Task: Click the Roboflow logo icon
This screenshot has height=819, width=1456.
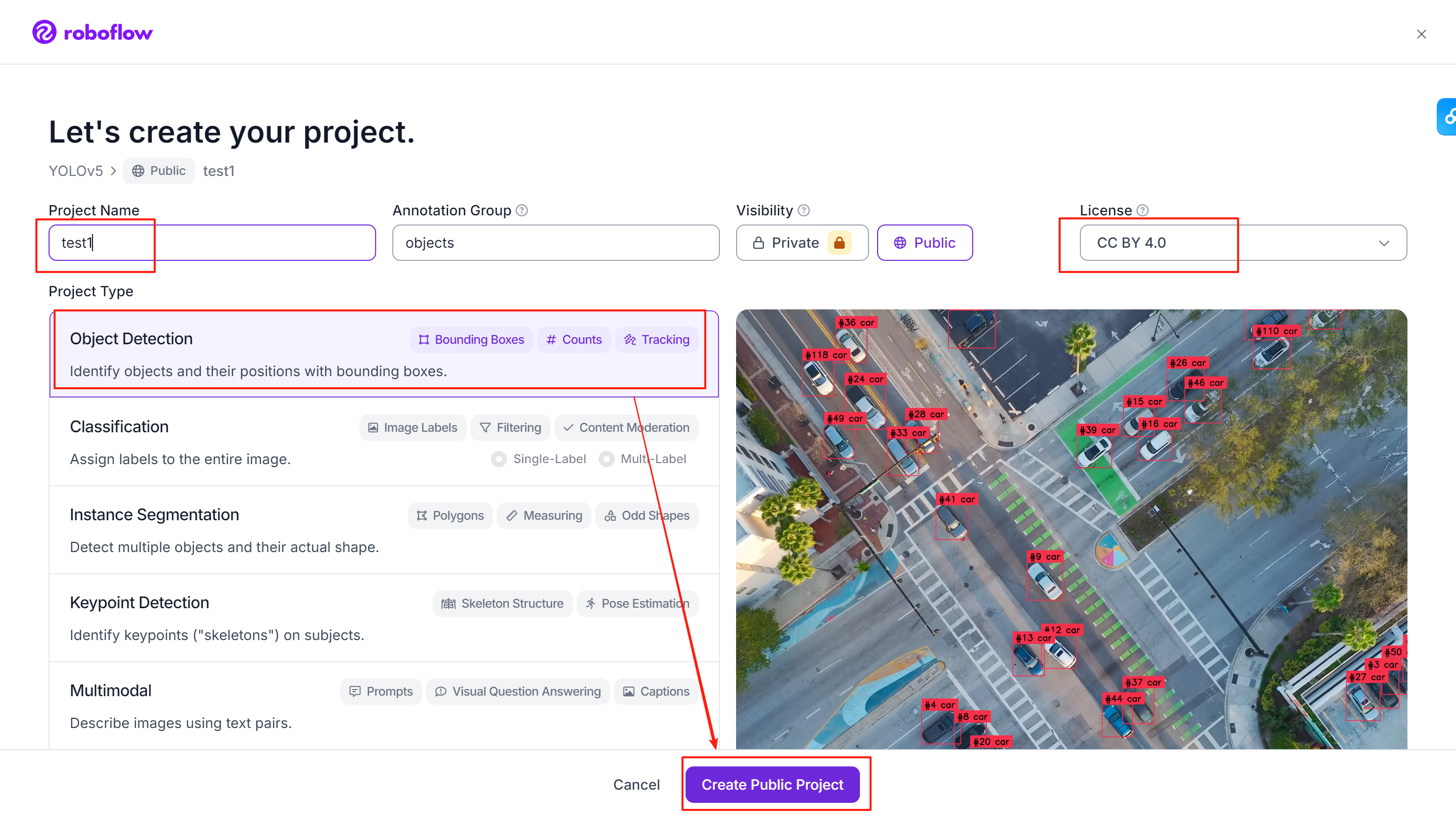Action: (44, 32)
